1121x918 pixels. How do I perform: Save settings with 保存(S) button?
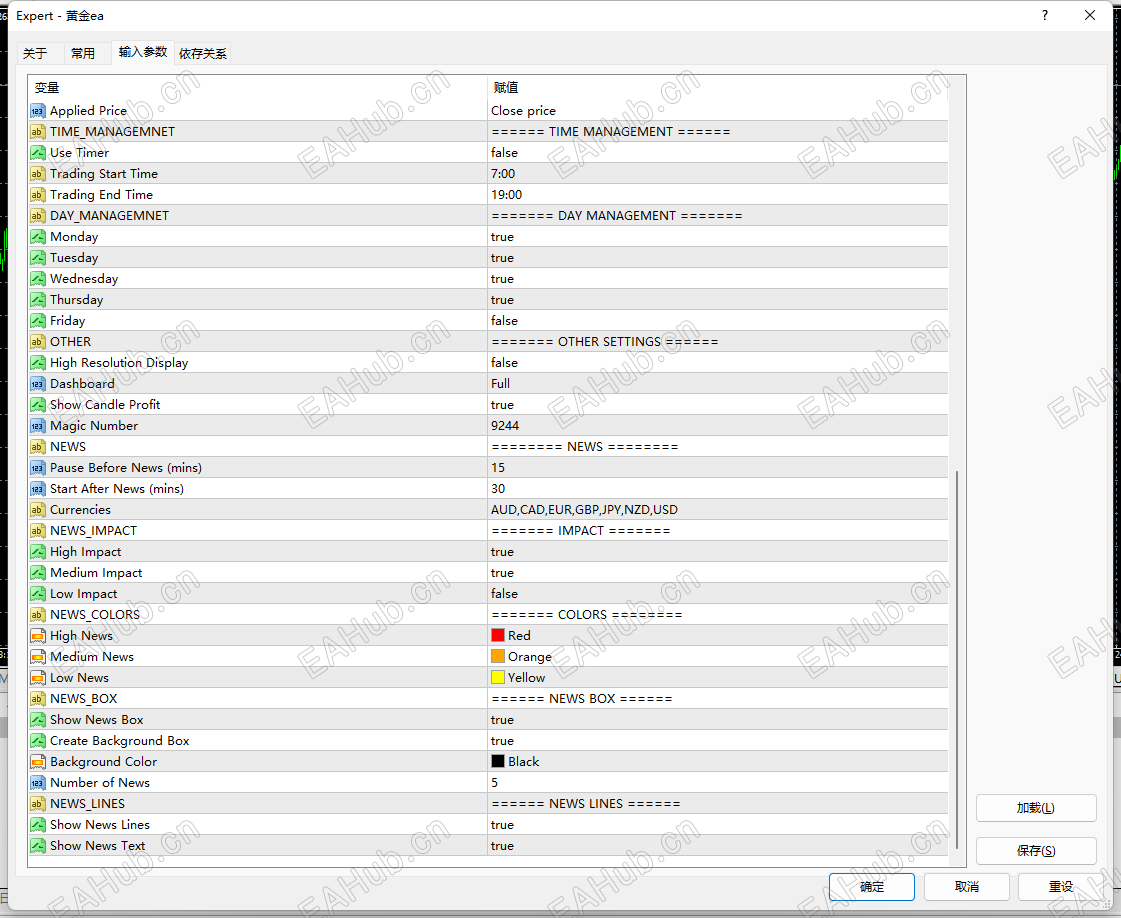coord(1036,851)
